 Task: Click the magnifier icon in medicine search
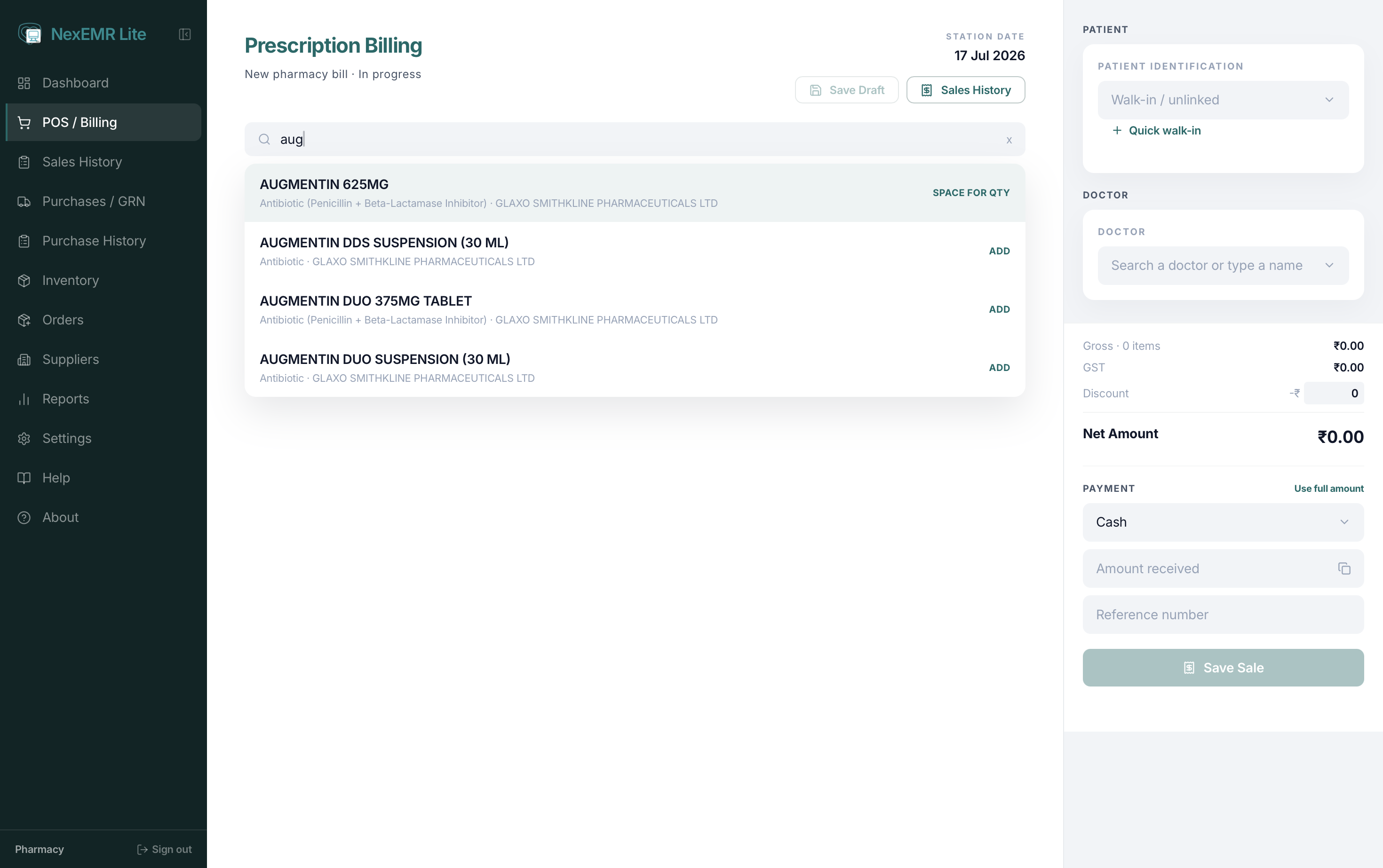(x=264, y=140)
